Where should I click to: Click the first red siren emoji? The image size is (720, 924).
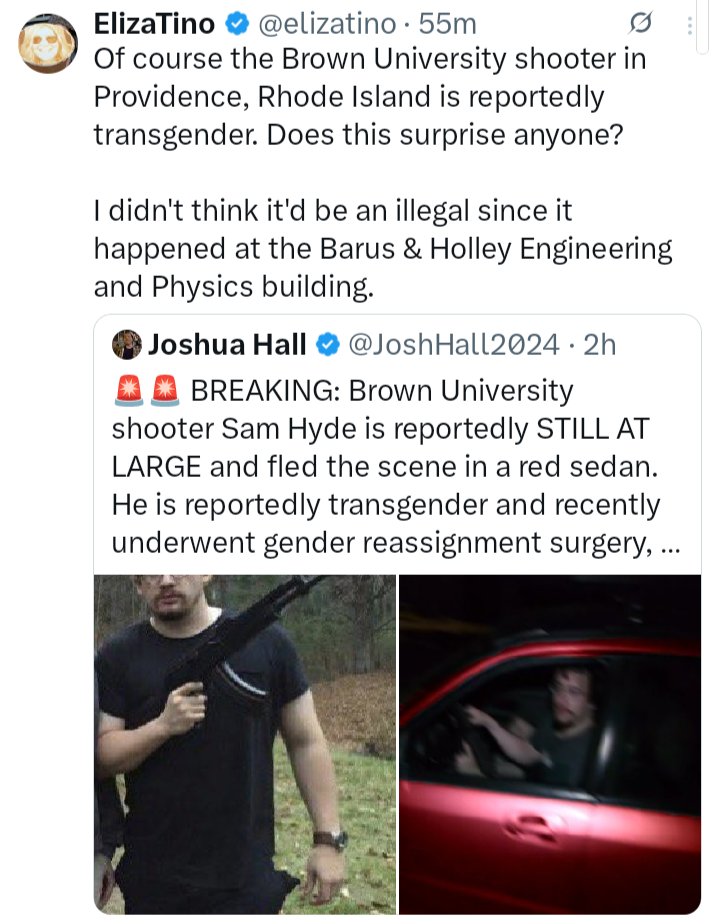[x=129, y=391]
